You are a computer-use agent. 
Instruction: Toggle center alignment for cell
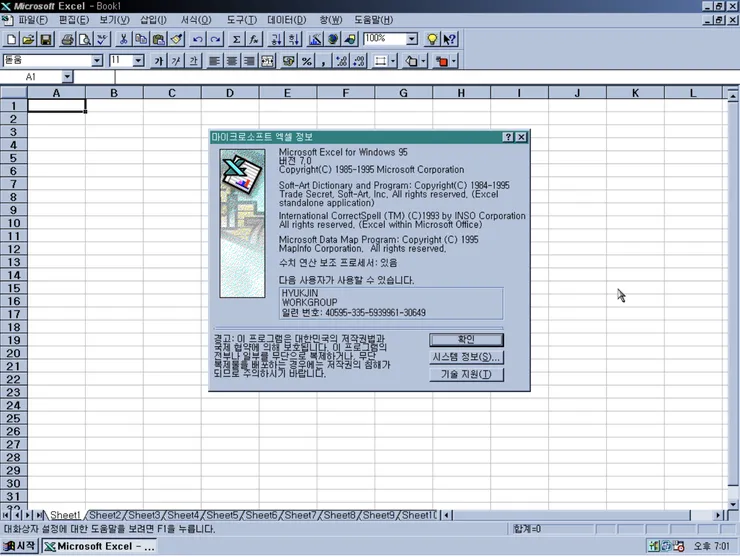coord(232,61)
